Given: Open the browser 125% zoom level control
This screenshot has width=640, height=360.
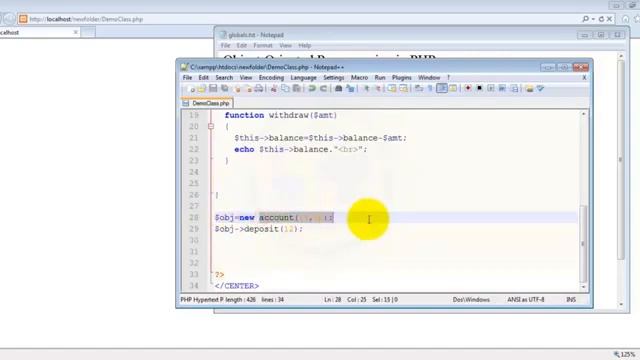Looking at the screenshot, I should [625, 354].
